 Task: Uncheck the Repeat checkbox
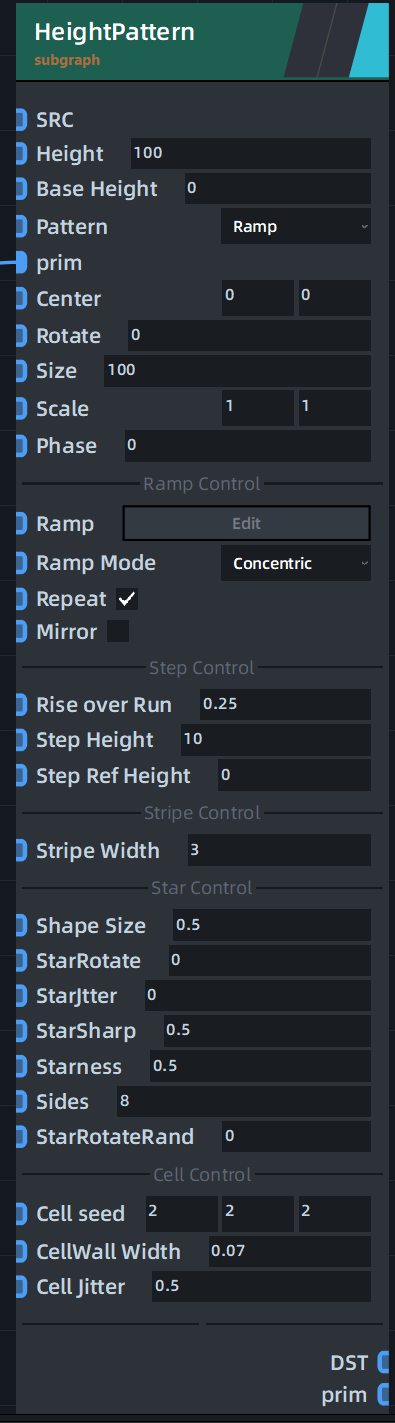(x=127, y=600)
